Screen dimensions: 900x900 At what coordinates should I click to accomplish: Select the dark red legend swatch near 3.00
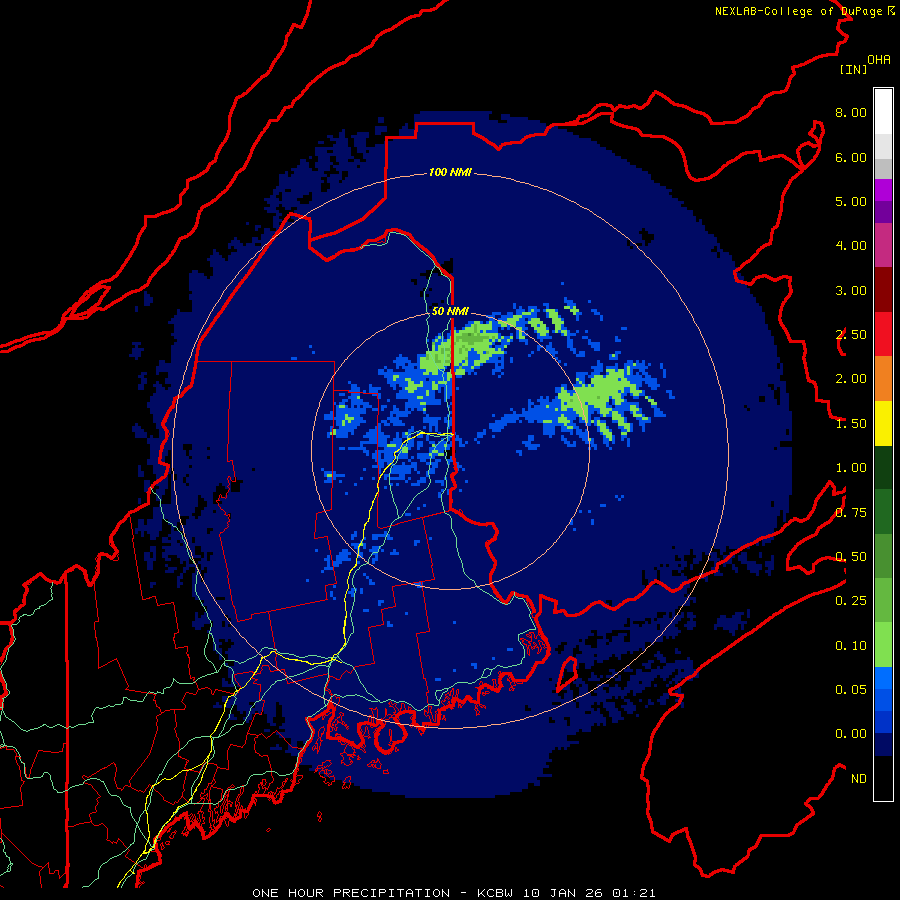coord(883,290)
